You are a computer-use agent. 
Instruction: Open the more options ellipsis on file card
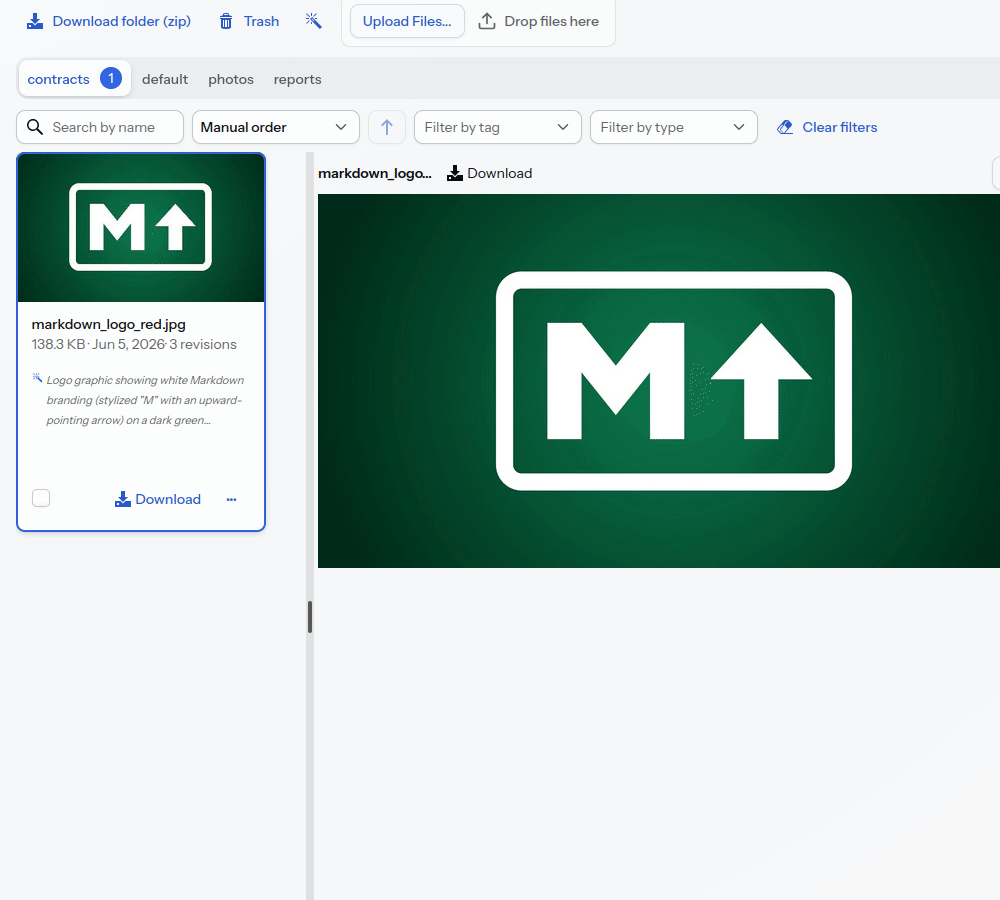[232, 499]
